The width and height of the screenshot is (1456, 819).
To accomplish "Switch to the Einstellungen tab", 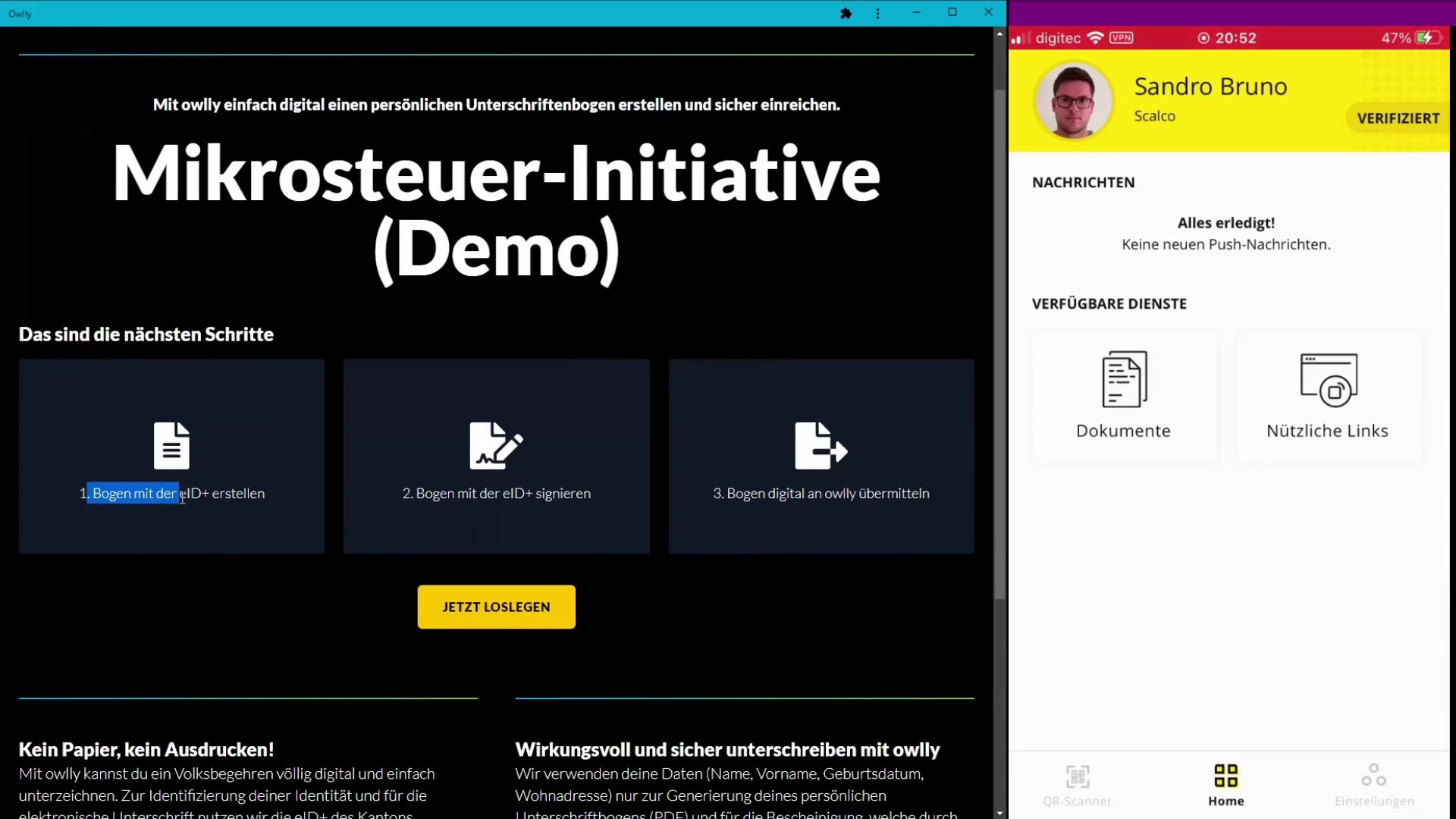I will 1374,786.
